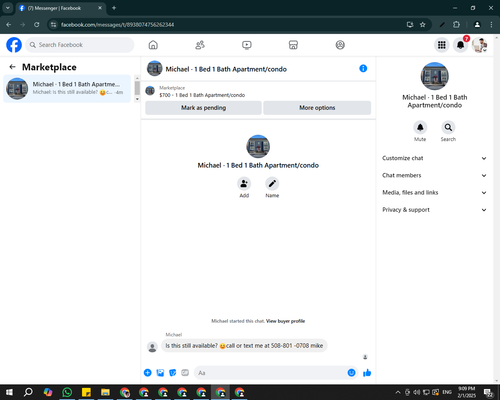Screen dimensions: 500x400
Task: Open the emoji picker in message box
Action: [351, 373]
